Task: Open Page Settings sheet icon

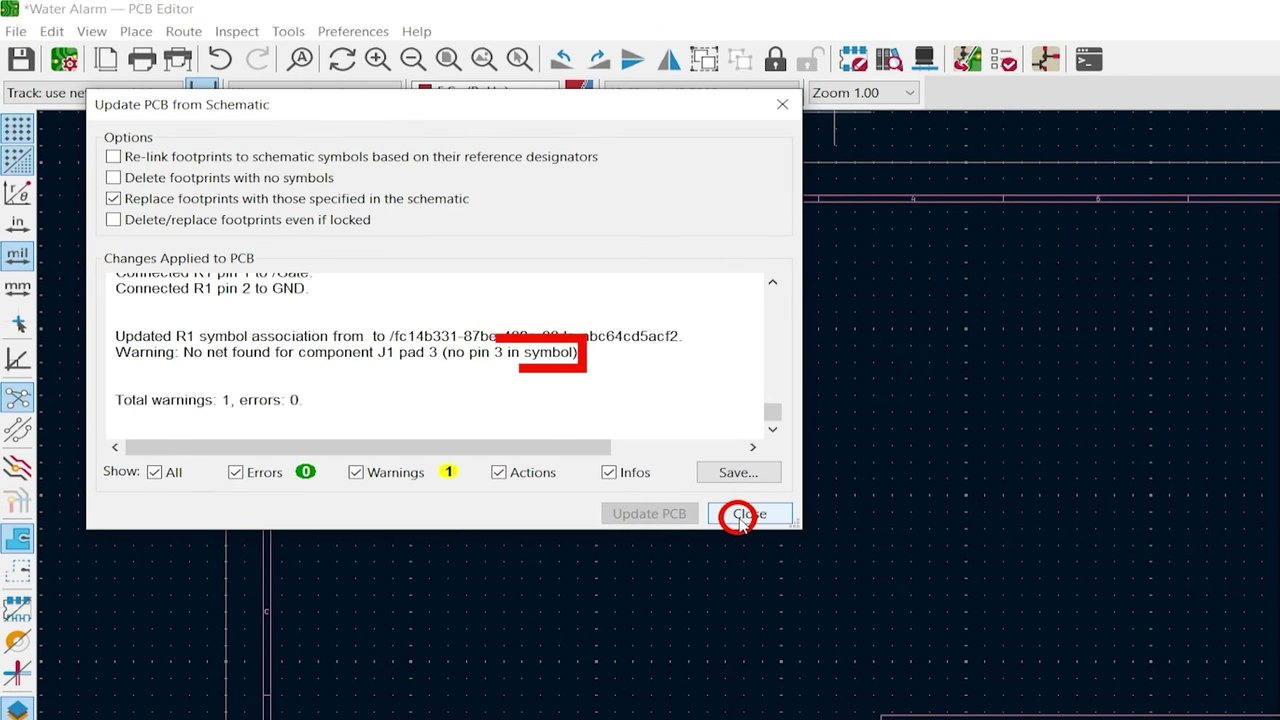Action: (106, 60)
